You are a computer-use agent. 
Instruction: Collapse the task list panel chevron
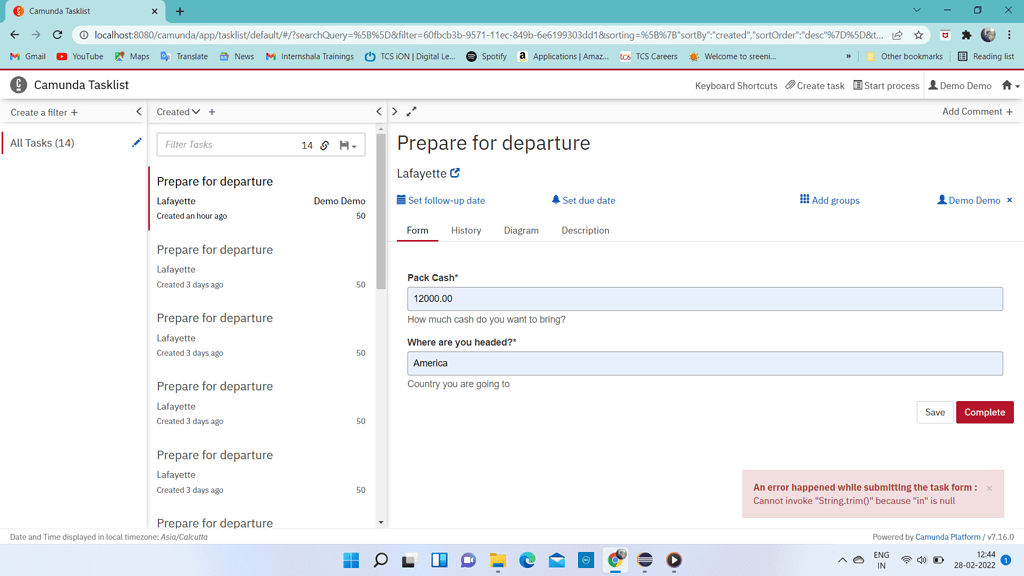click(379, 112)
